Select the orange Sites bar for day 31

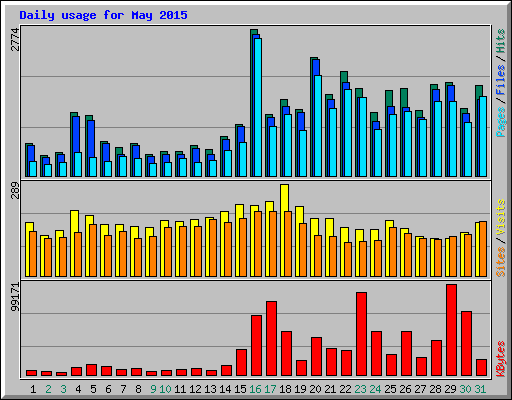[x=483, y=249]
